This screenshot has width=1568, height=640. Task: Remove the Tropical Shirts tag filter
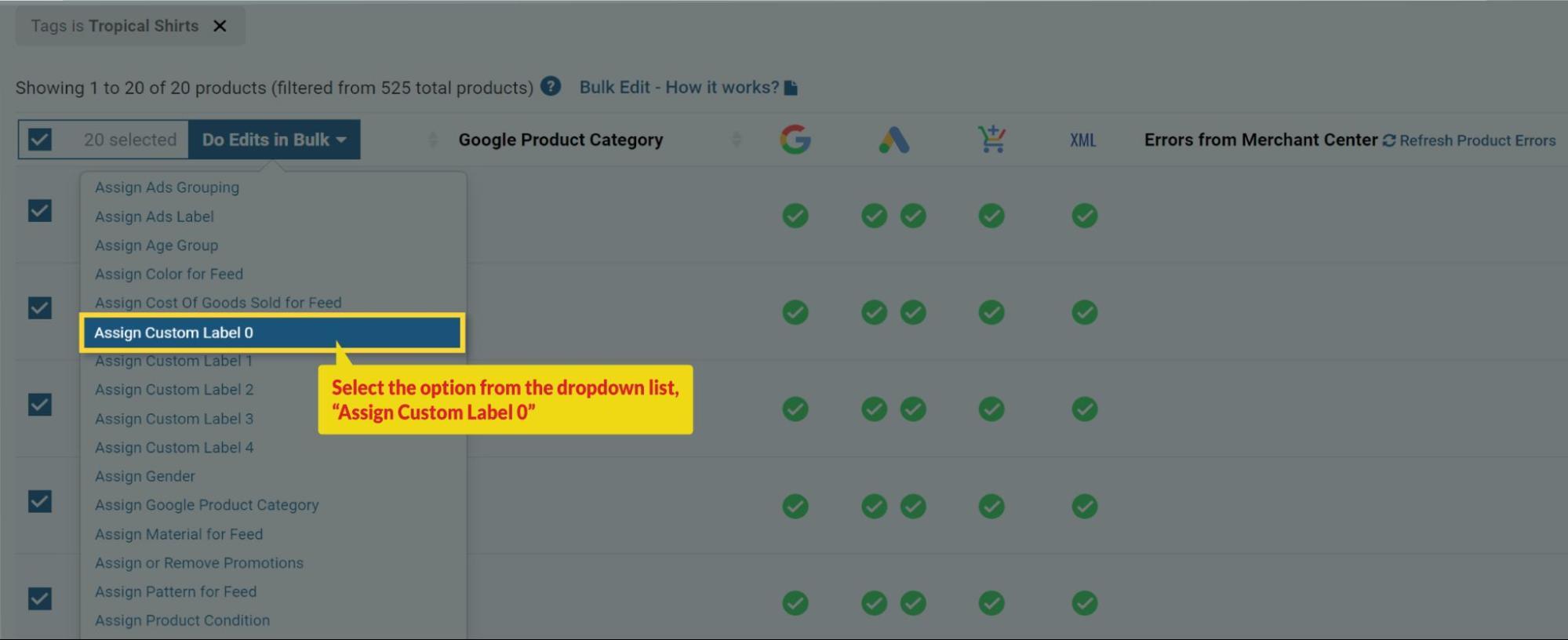(220, 26)
